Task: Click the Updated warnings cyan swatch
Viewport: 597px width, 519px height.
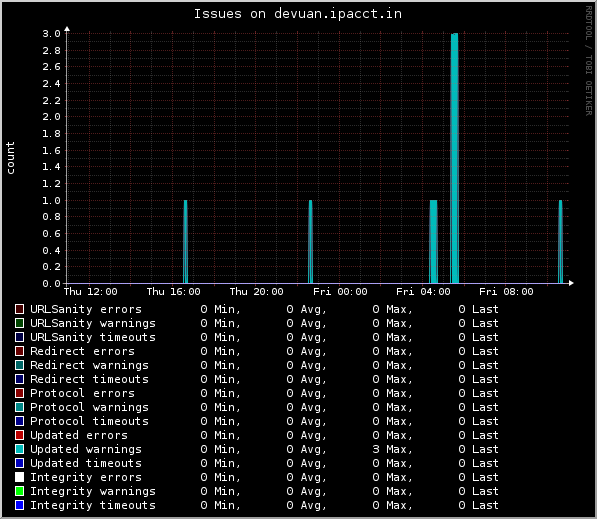Action: coord(19,449)
